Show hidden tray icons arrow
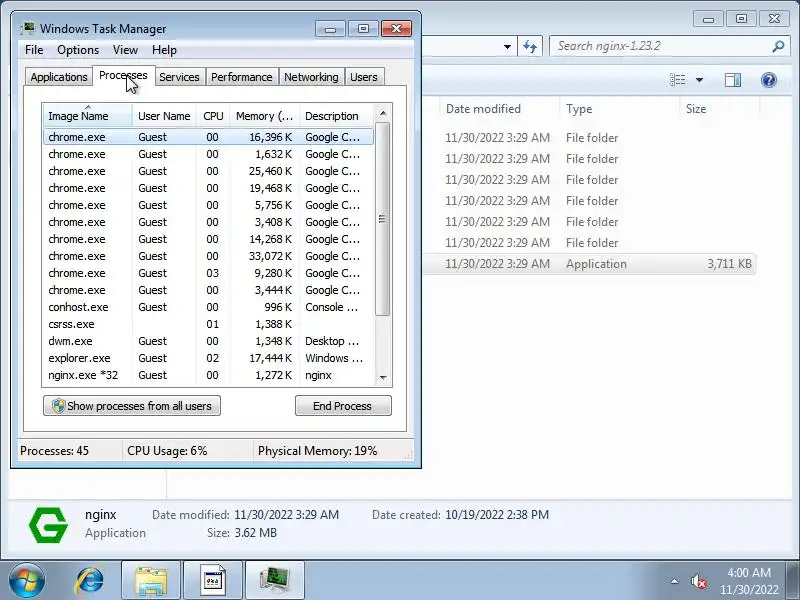The height and width of the screenshot is (600, 800). tap(674, 581)
